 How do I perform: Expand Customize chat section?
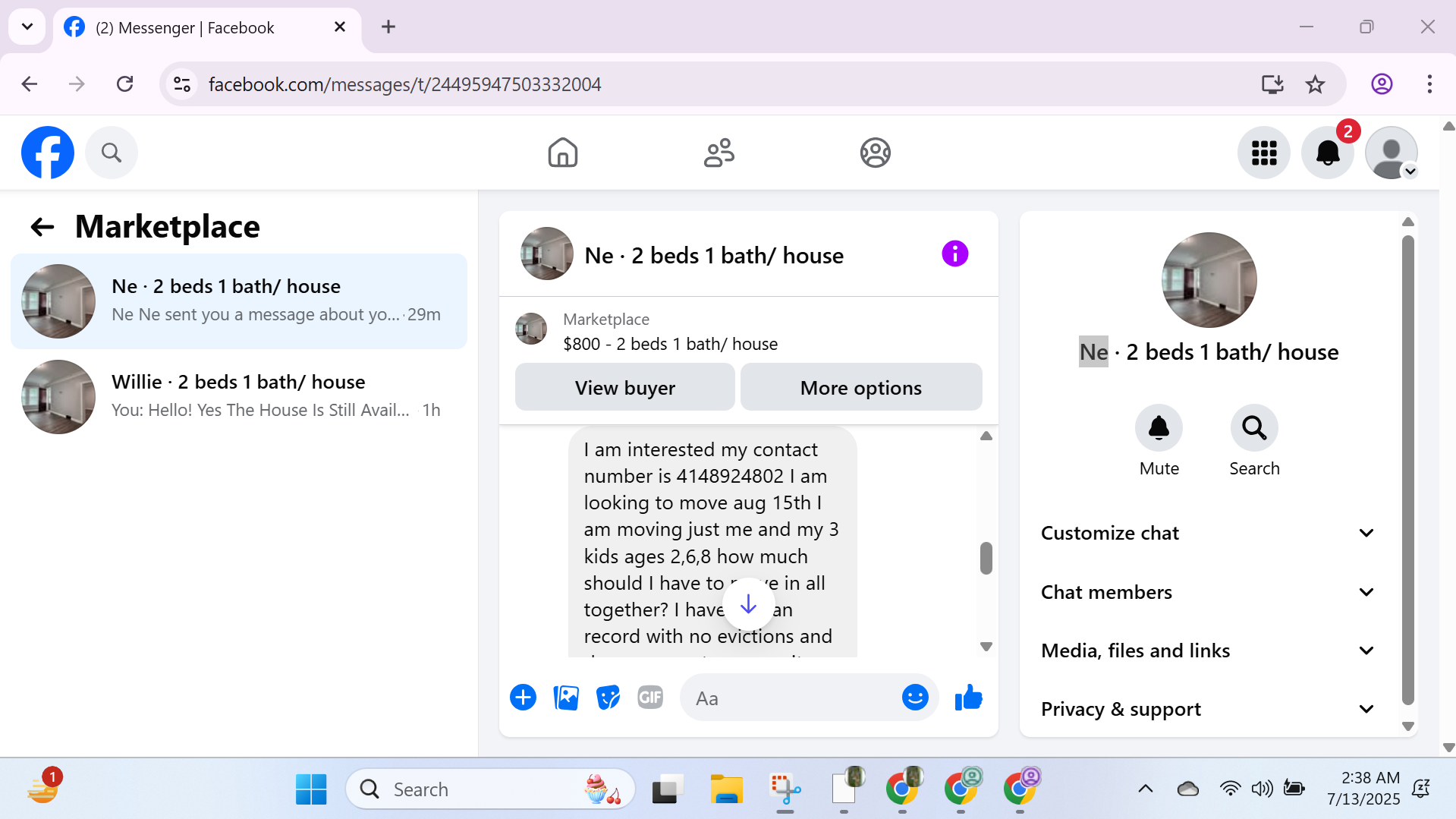[x=1208, y=533]
